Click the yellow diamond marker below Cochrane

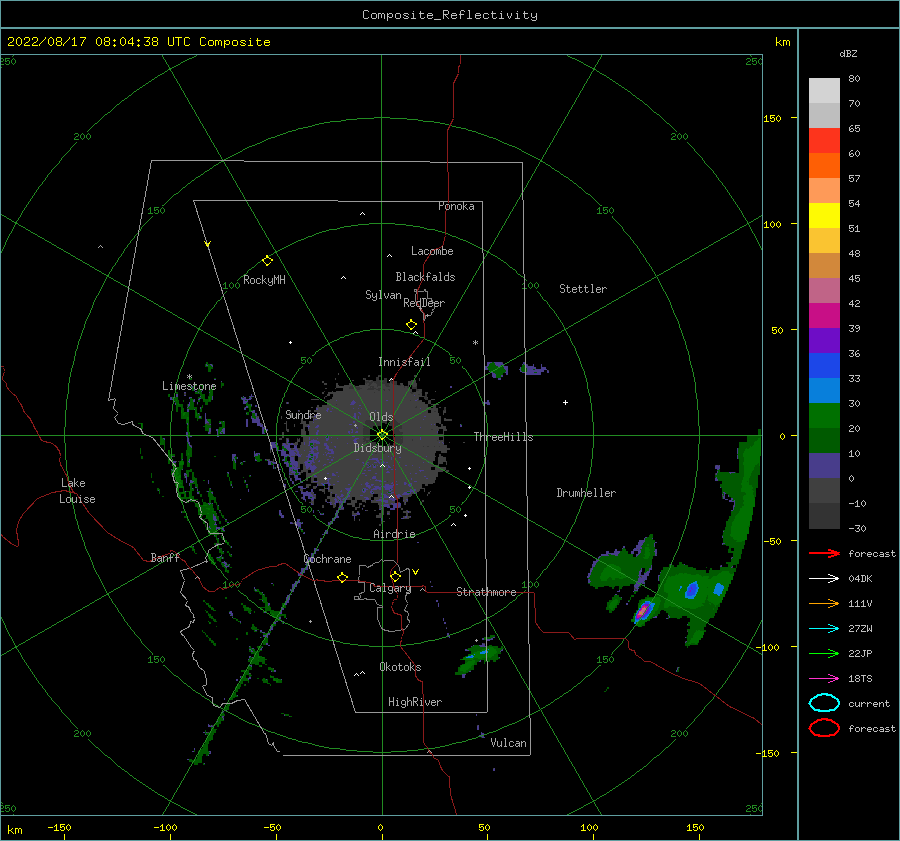pos(342,578)
